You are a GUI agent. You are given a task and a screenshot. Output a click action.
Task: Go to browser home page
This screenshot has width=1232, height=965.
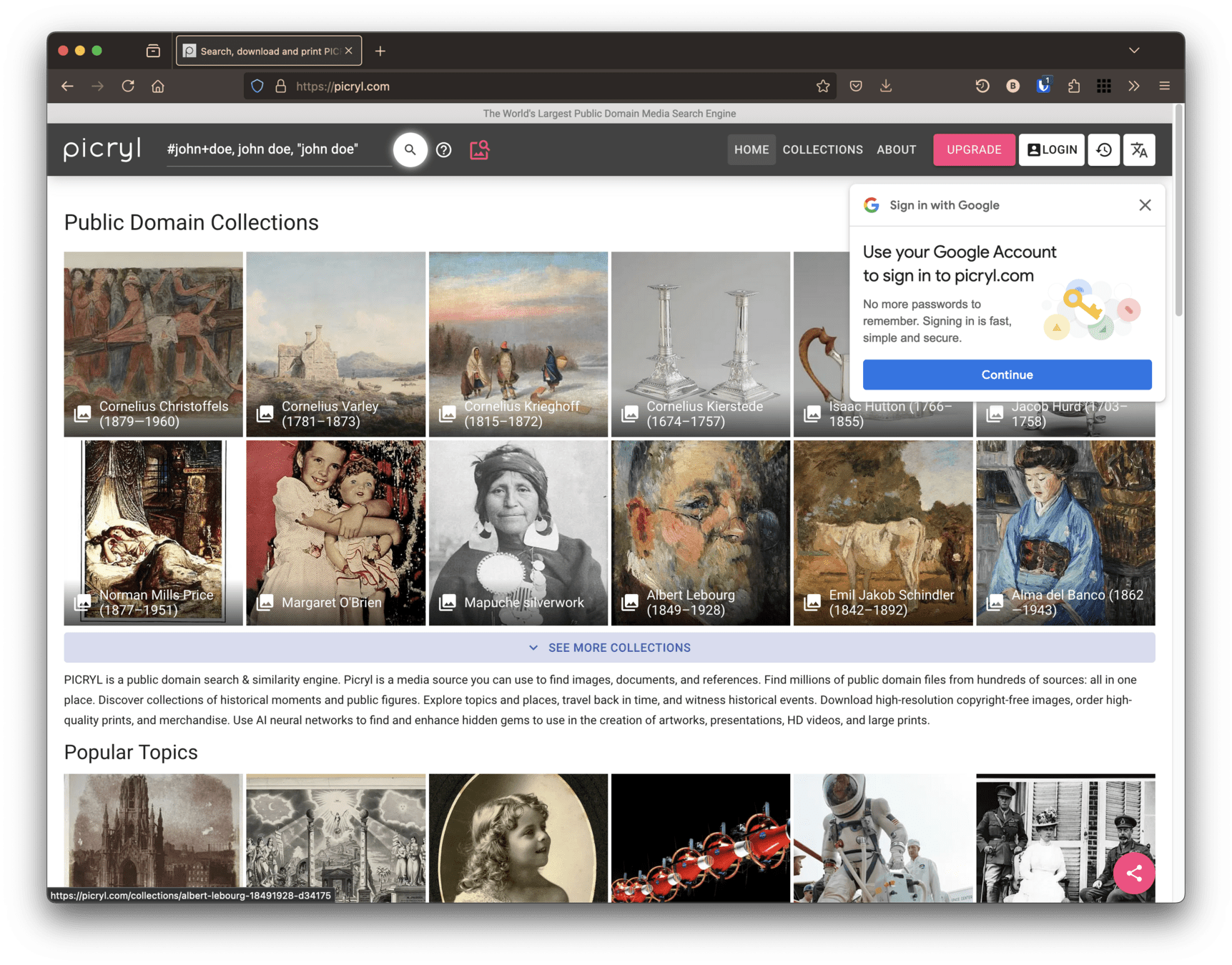coord(158,86)
